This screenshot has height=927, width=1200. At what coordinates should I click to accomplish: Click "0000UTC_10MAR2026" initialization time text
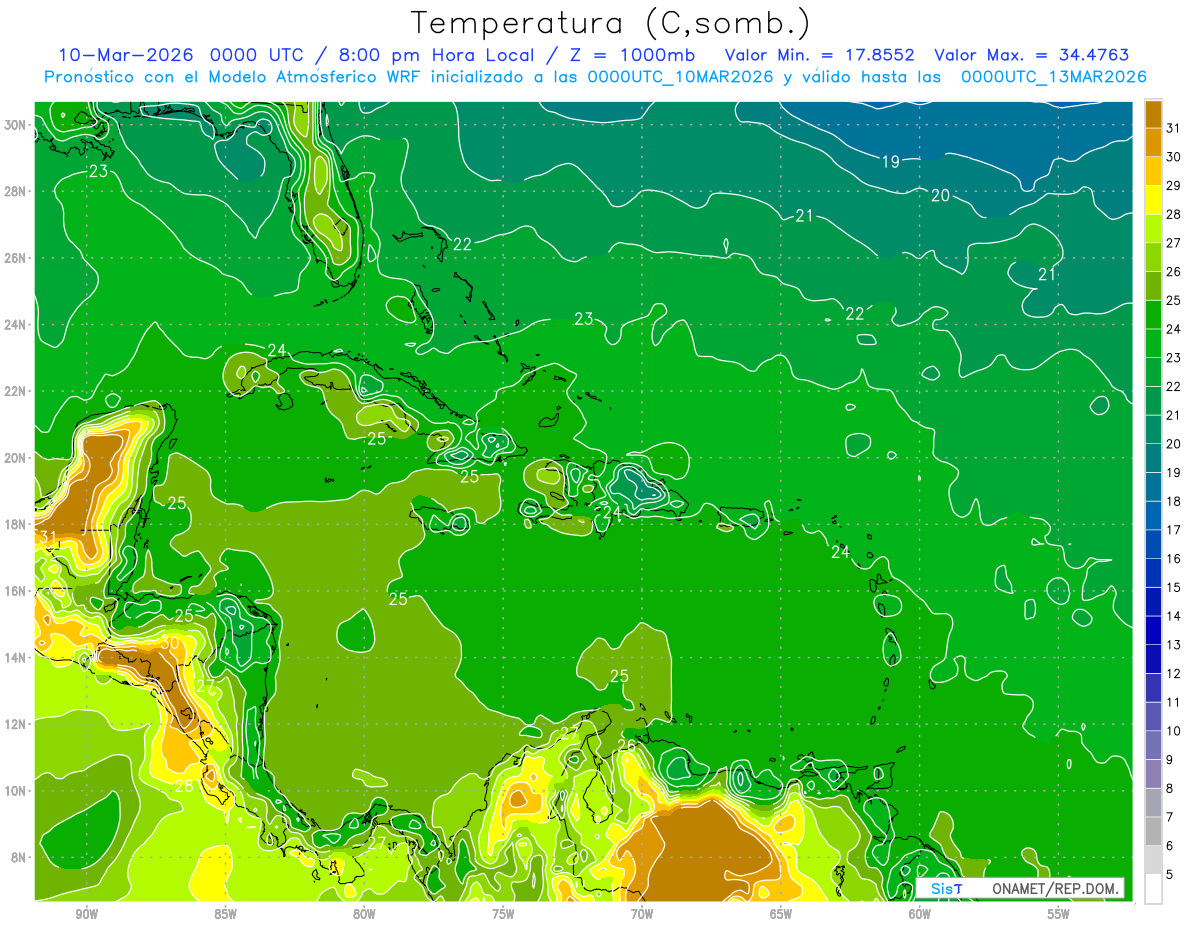pyautogui.click(x=679, y=77)
